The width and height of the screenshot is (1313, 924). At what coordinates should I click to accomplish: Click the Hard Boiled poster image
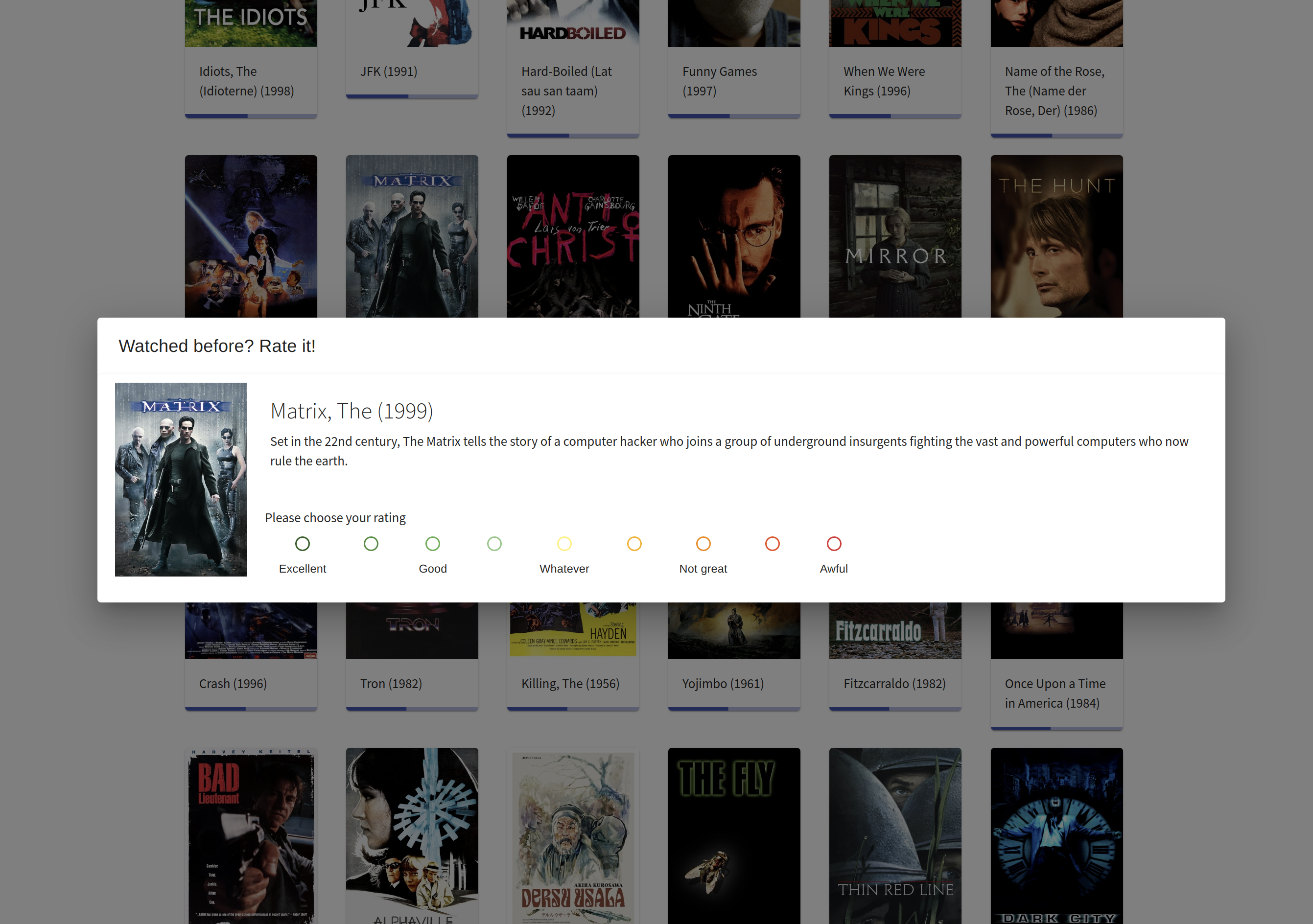(x=573, y=23)
